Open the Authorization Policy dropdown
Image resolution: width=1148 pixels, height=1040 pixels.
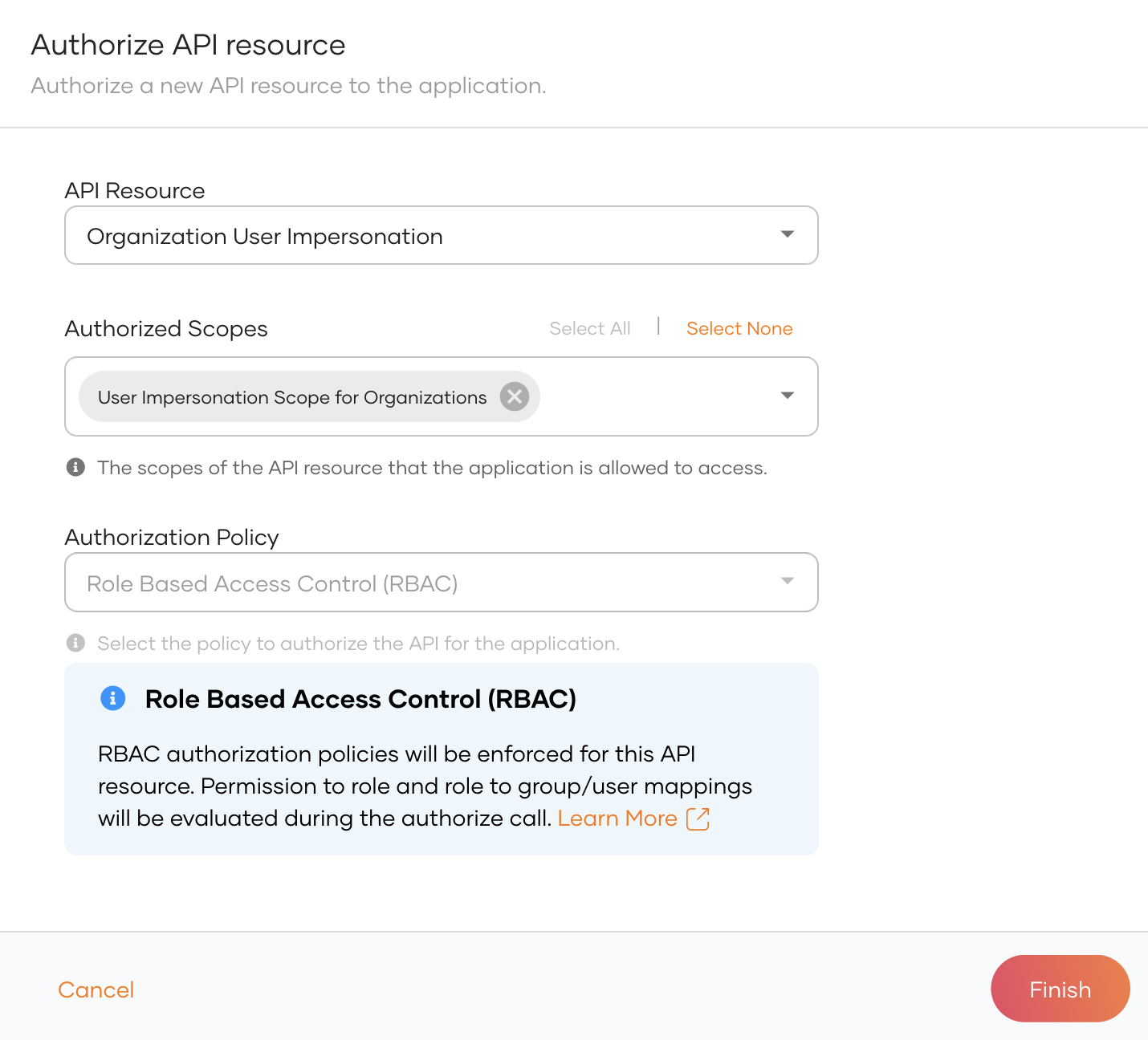442,583
